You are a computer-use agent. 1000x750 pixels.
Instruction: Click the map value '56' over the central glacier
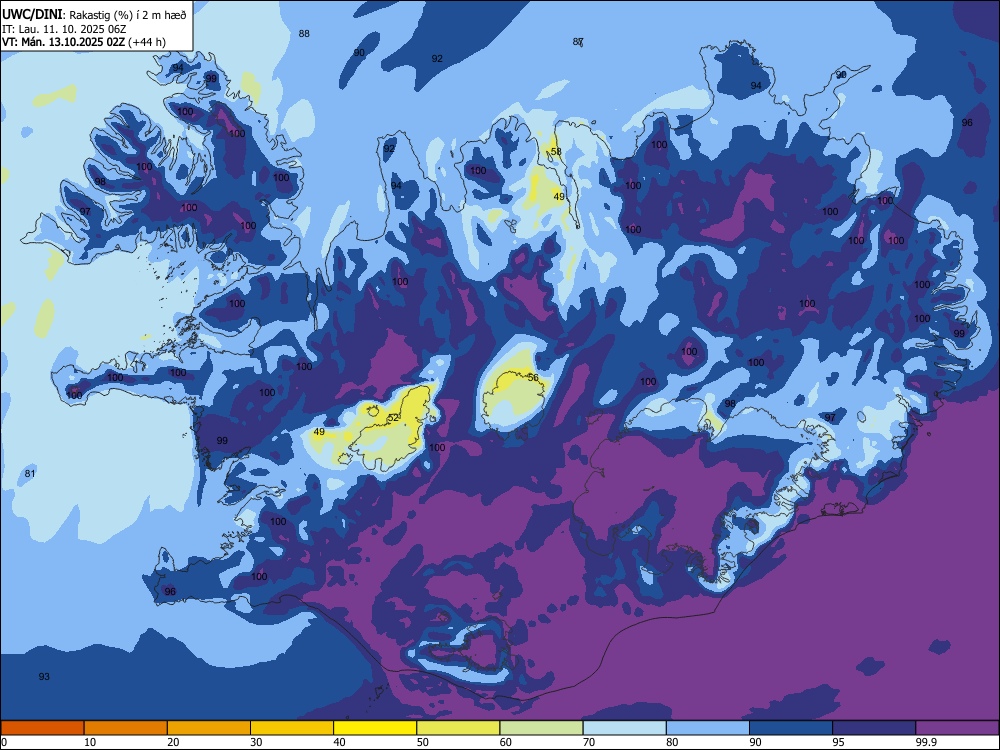pos(533,378)
